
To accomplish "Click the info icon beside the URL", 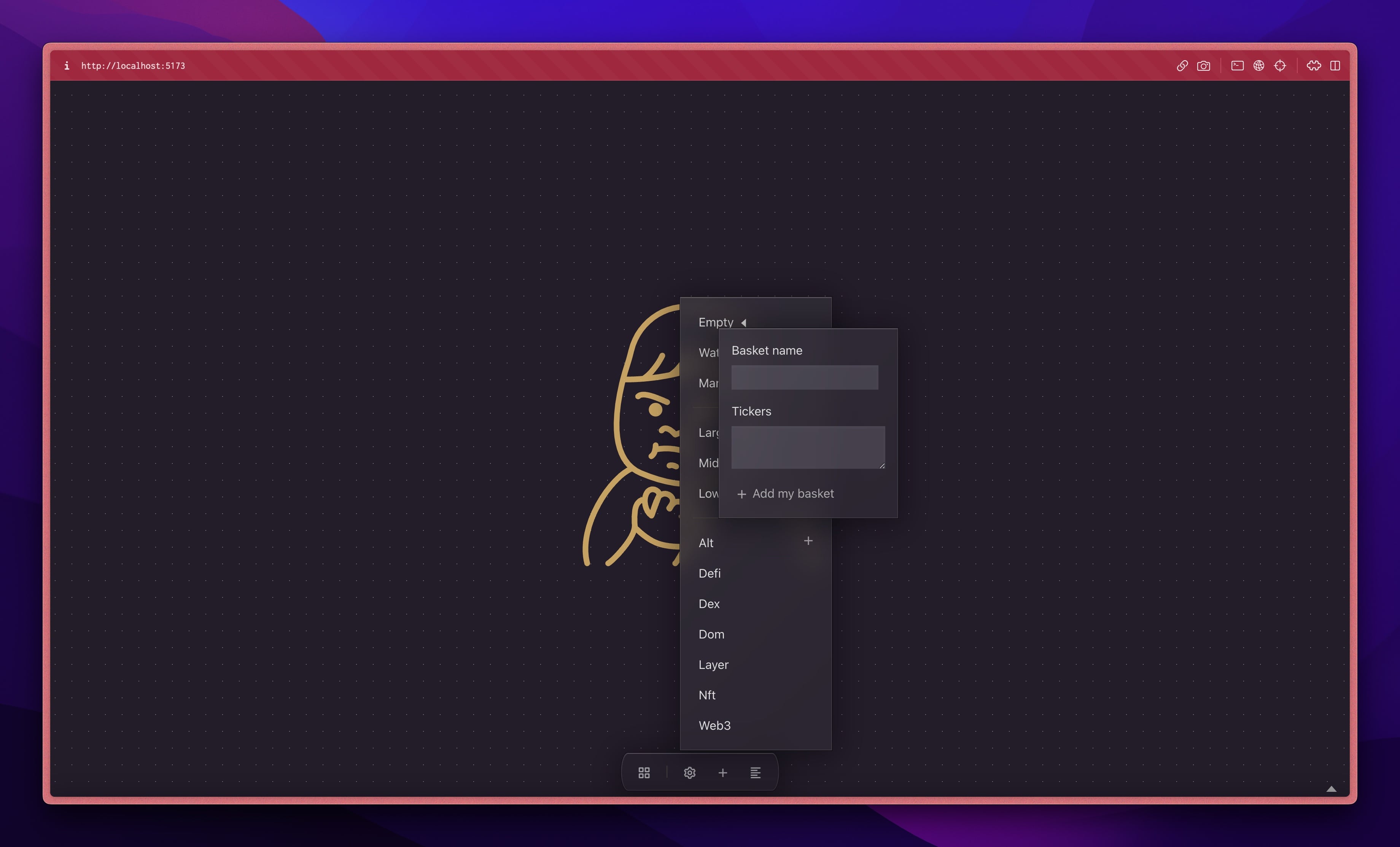I will pos(67,65).
